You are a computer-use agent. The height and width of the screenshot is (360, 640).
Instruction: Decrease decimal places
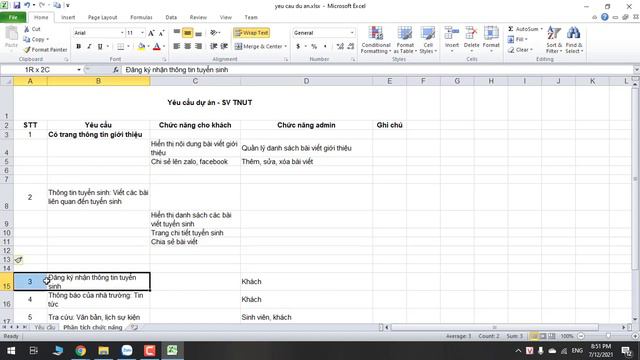pyautogui.click(x=351, y=47)
